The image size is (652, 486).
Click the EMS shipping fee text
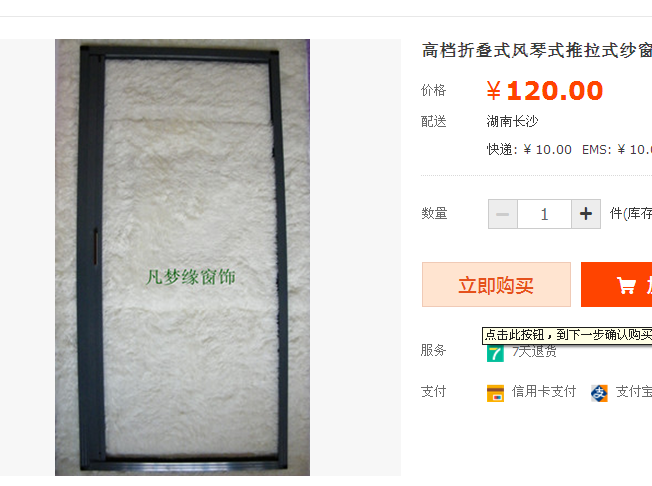(x=617, y=149)
